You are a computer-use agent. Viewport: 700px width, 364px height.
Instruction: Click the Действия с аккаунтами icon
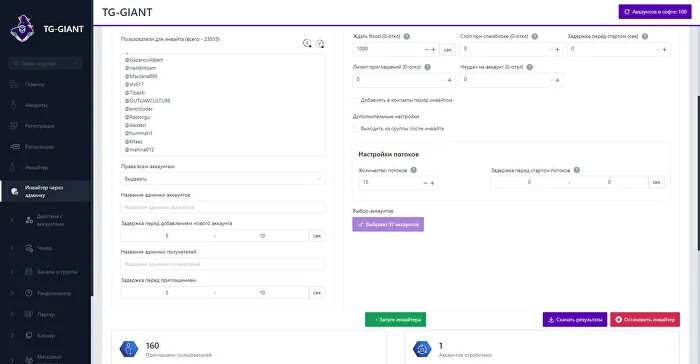29,220
